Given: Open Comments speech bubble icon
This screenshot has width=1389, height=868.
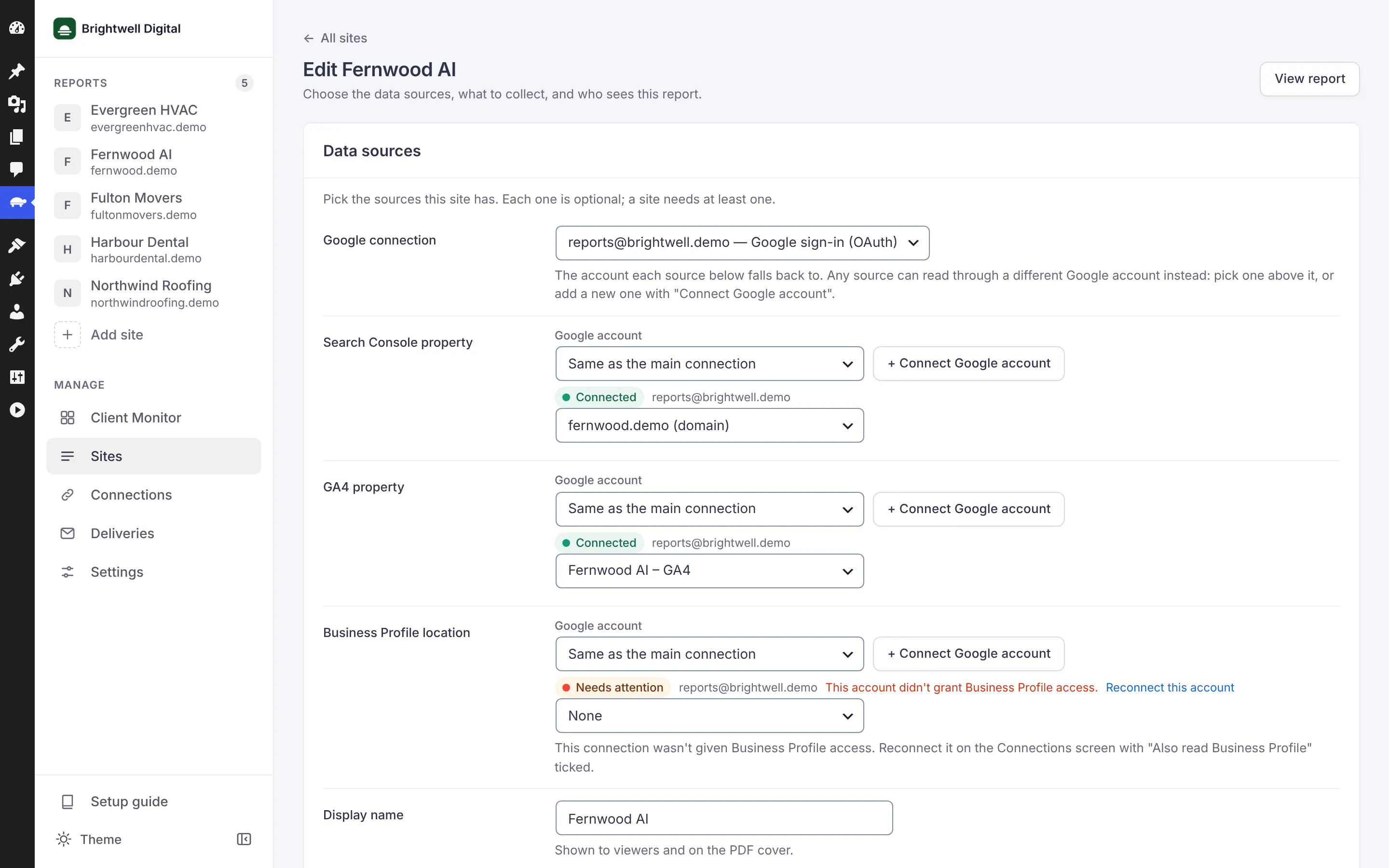Looking at the screenshot, I should (x=17, y=169).
